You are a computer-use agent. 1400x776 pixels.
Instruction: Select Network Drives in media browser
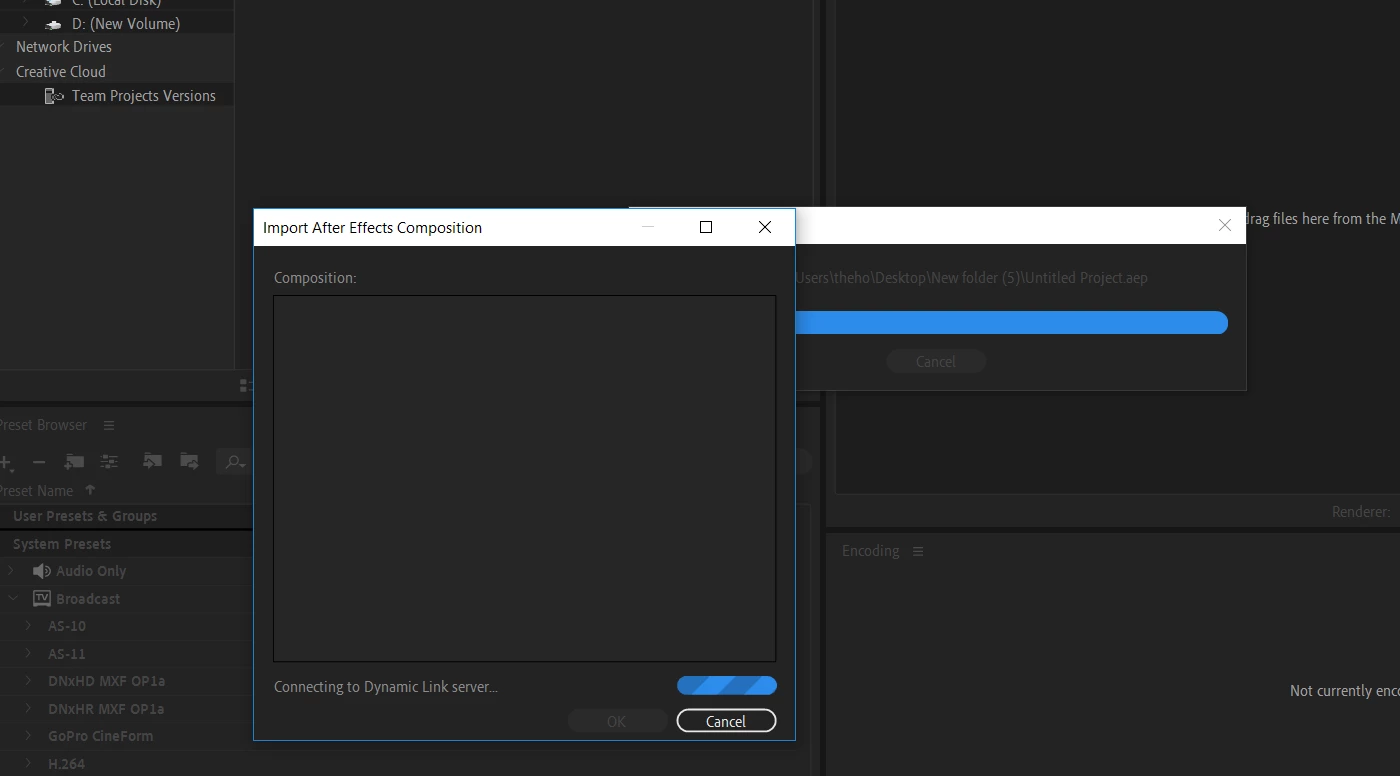click(64, 47)
